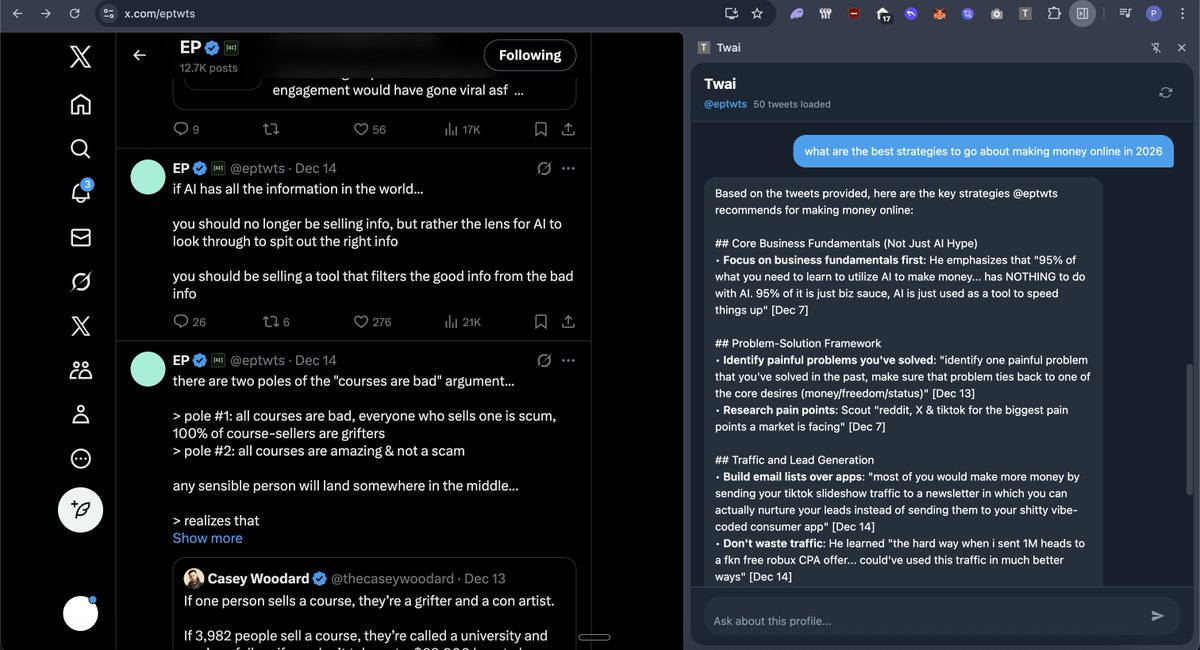The width and height of the screenshot is (1200, 650).
Task: Close the Twai side panel
Action: (x=1182, y=47)
